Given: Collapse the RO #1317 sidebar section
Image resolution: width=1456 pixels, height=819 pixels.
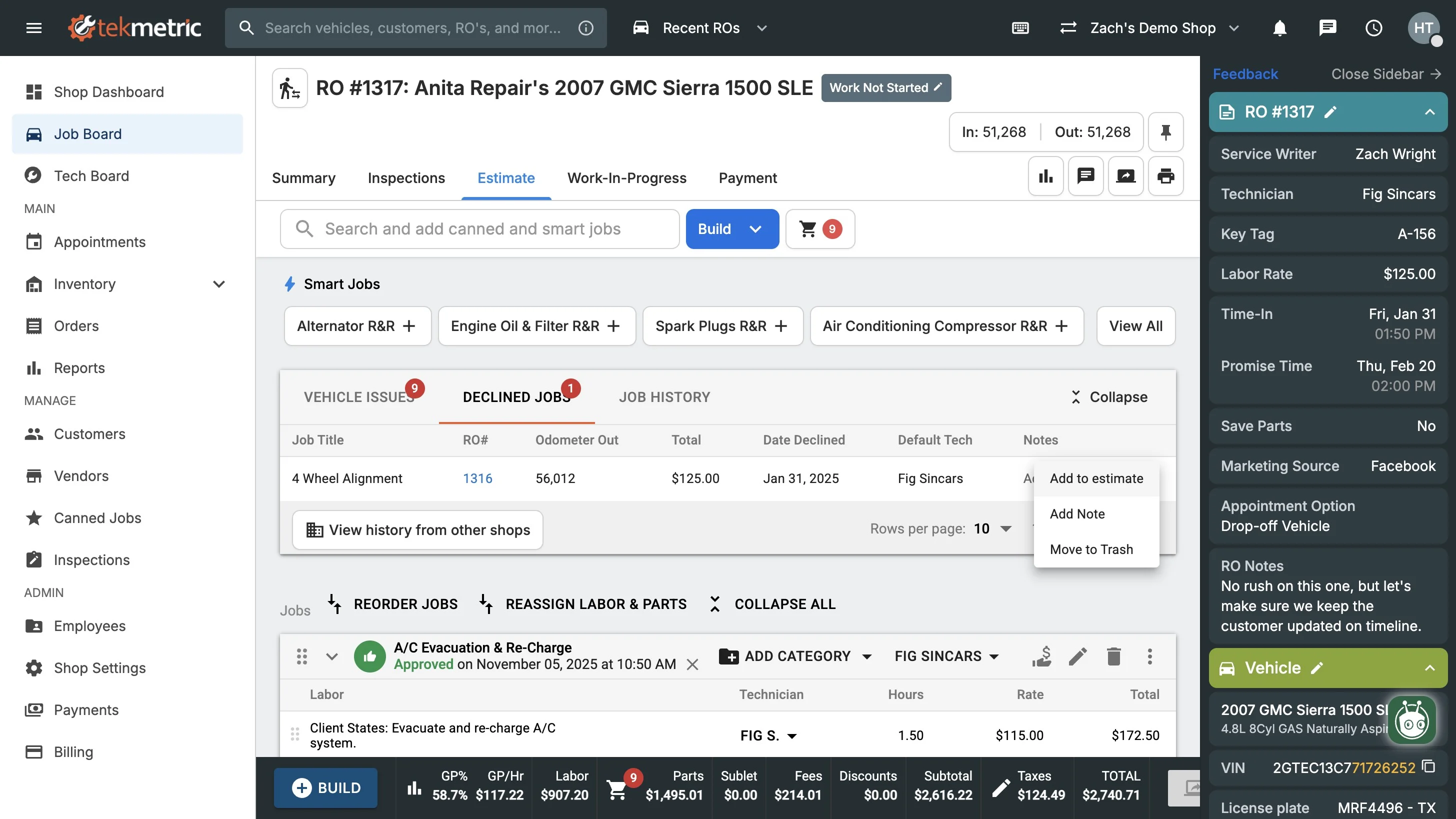Looking at the screenshot, I should point(1429,112).
